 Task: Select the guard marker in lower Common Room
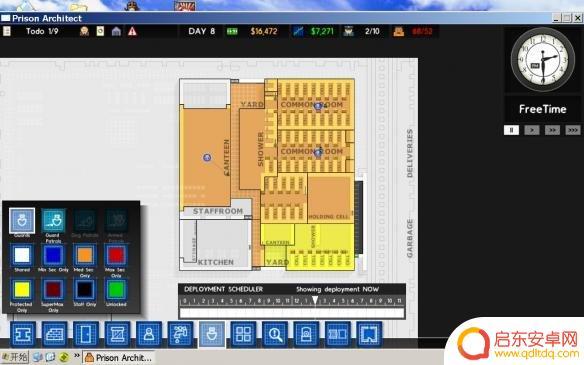(318, 152)
